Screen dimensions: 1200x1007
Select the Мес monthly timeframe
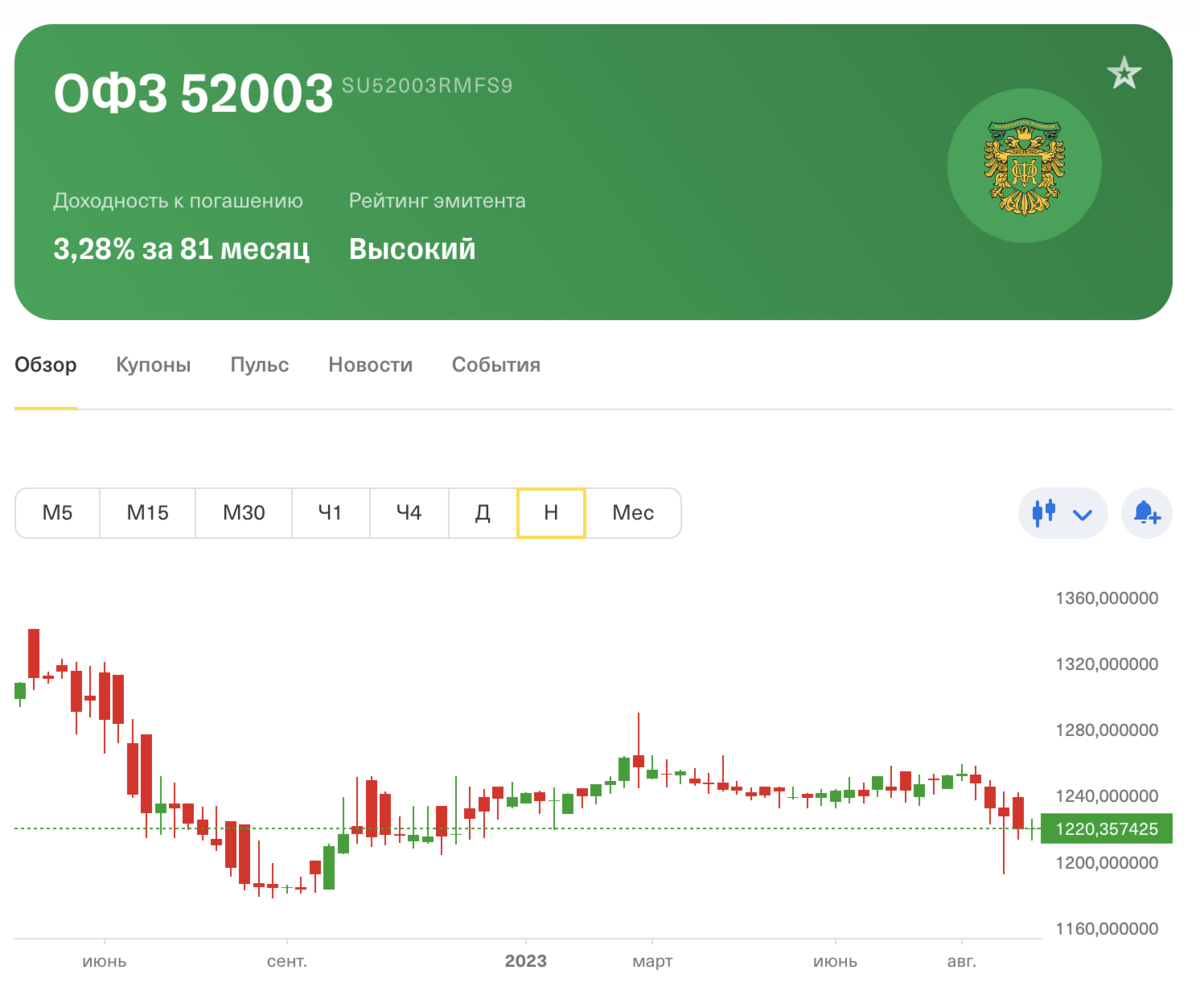click(x=633, y=513)
